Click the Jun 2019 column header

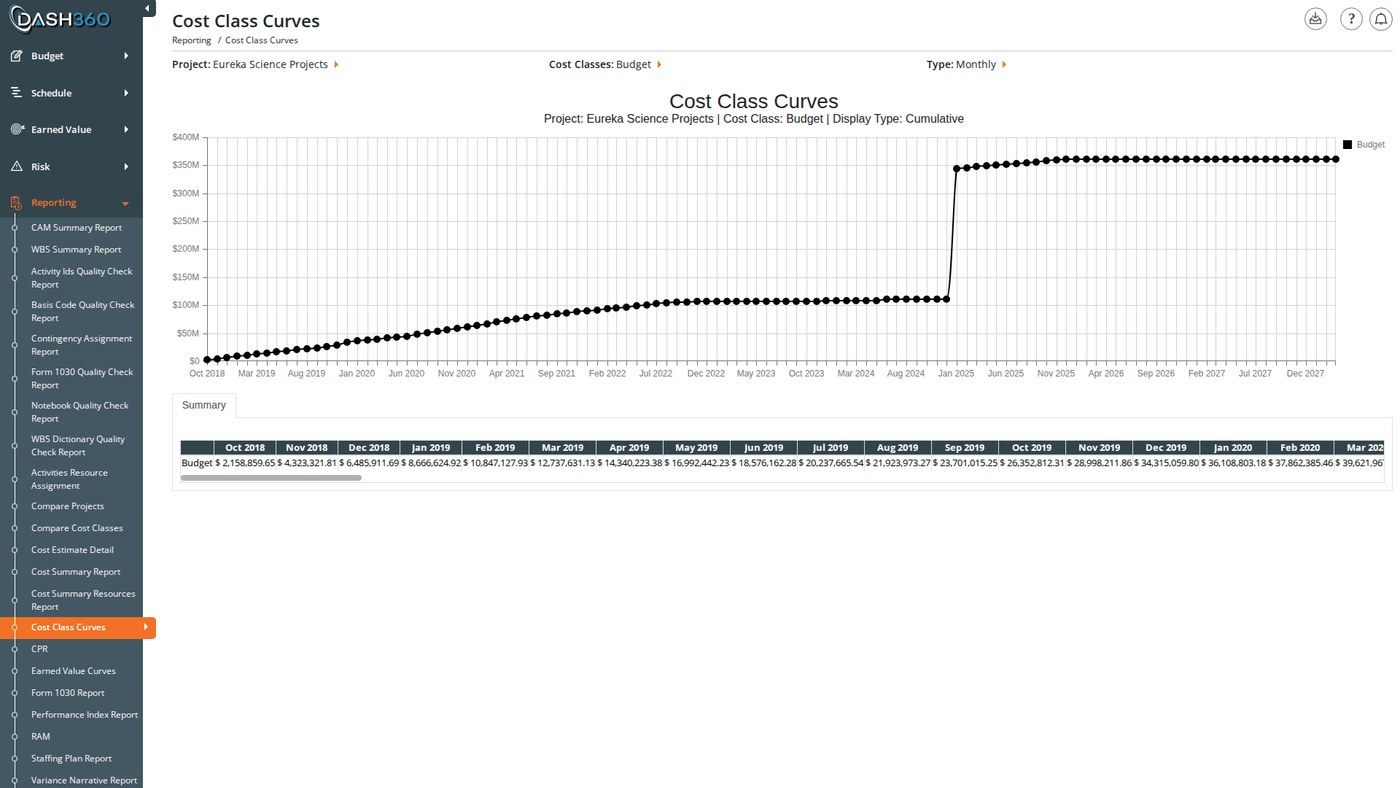764,448
